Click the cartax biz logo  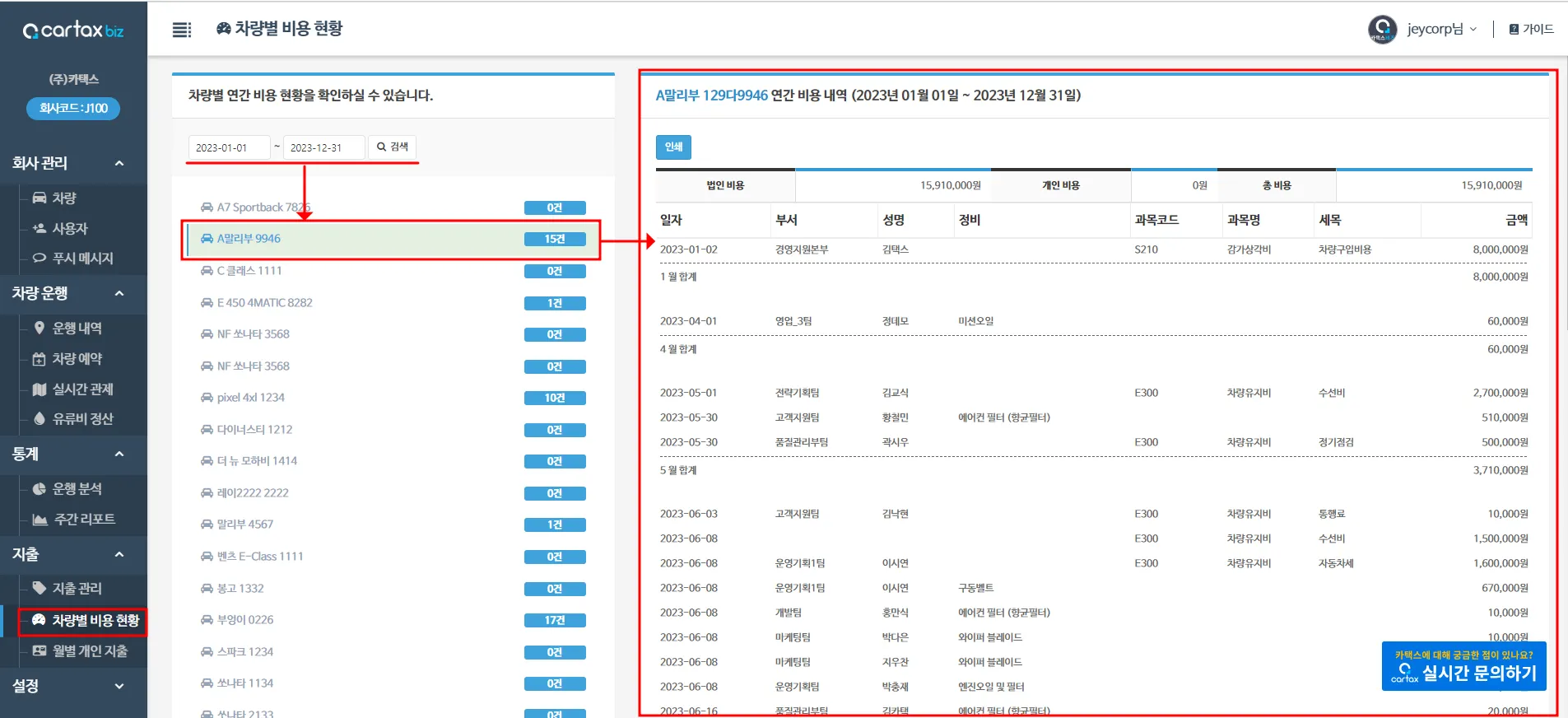pos(73,30)
